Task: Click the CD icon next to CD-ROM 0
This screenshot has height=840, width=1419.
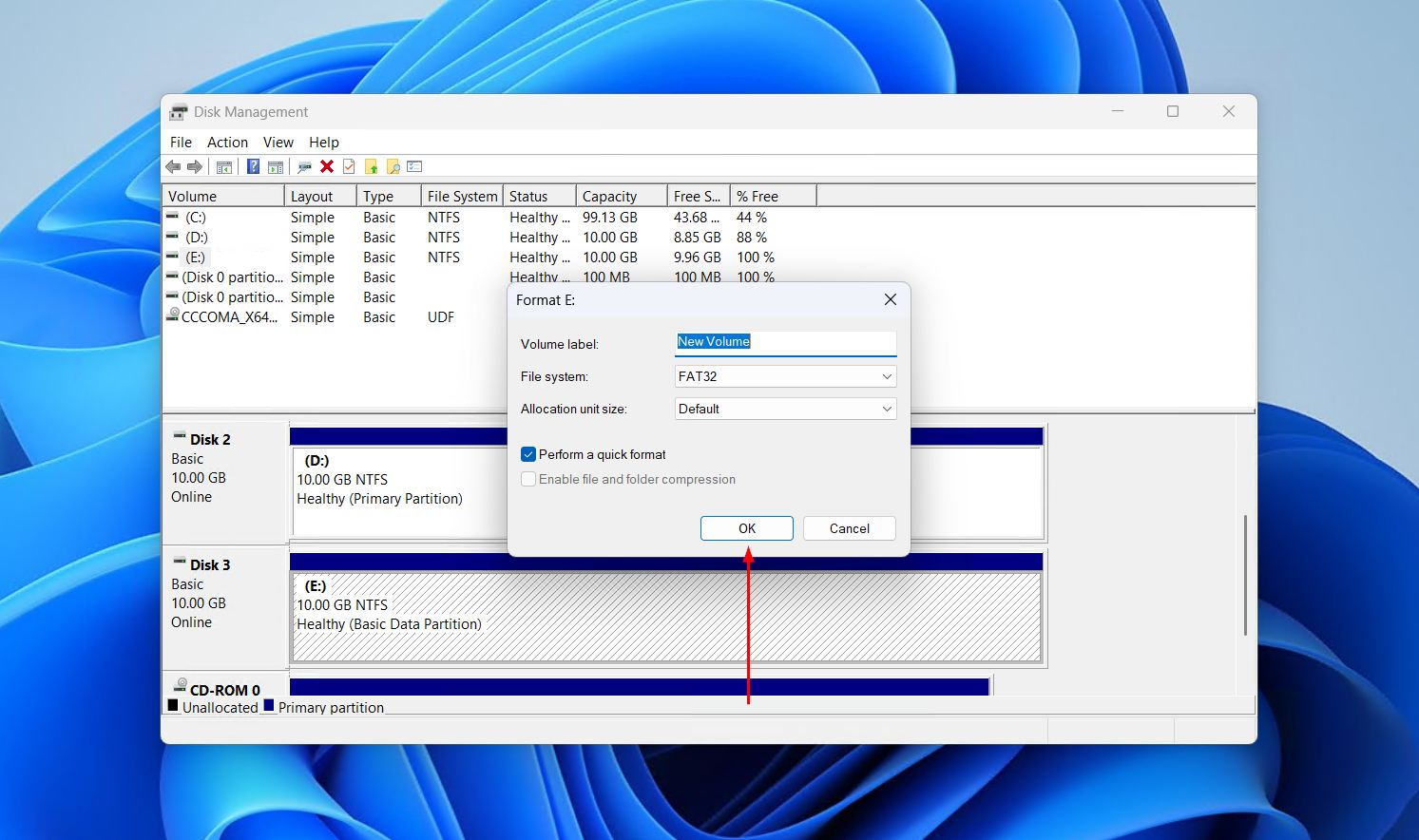Action: coord(180,687)
